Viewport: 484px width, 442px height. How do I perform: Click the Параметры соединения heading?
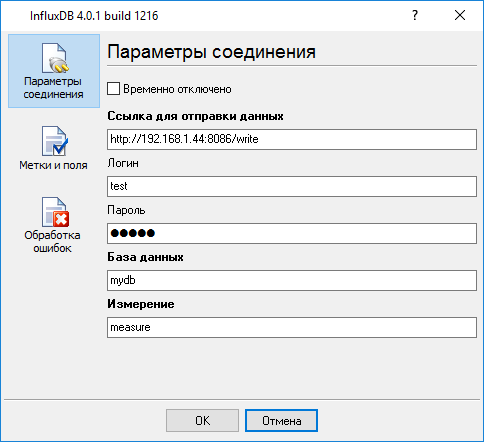click(x=211, y=52)
